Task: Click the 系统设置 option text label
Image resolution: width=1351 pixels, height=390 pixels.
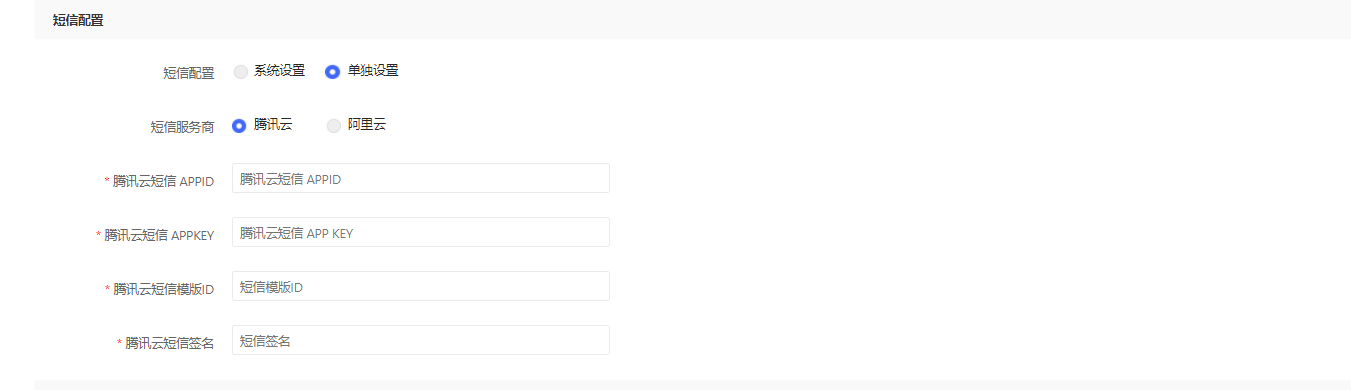Action: click(x=280, y=71)
